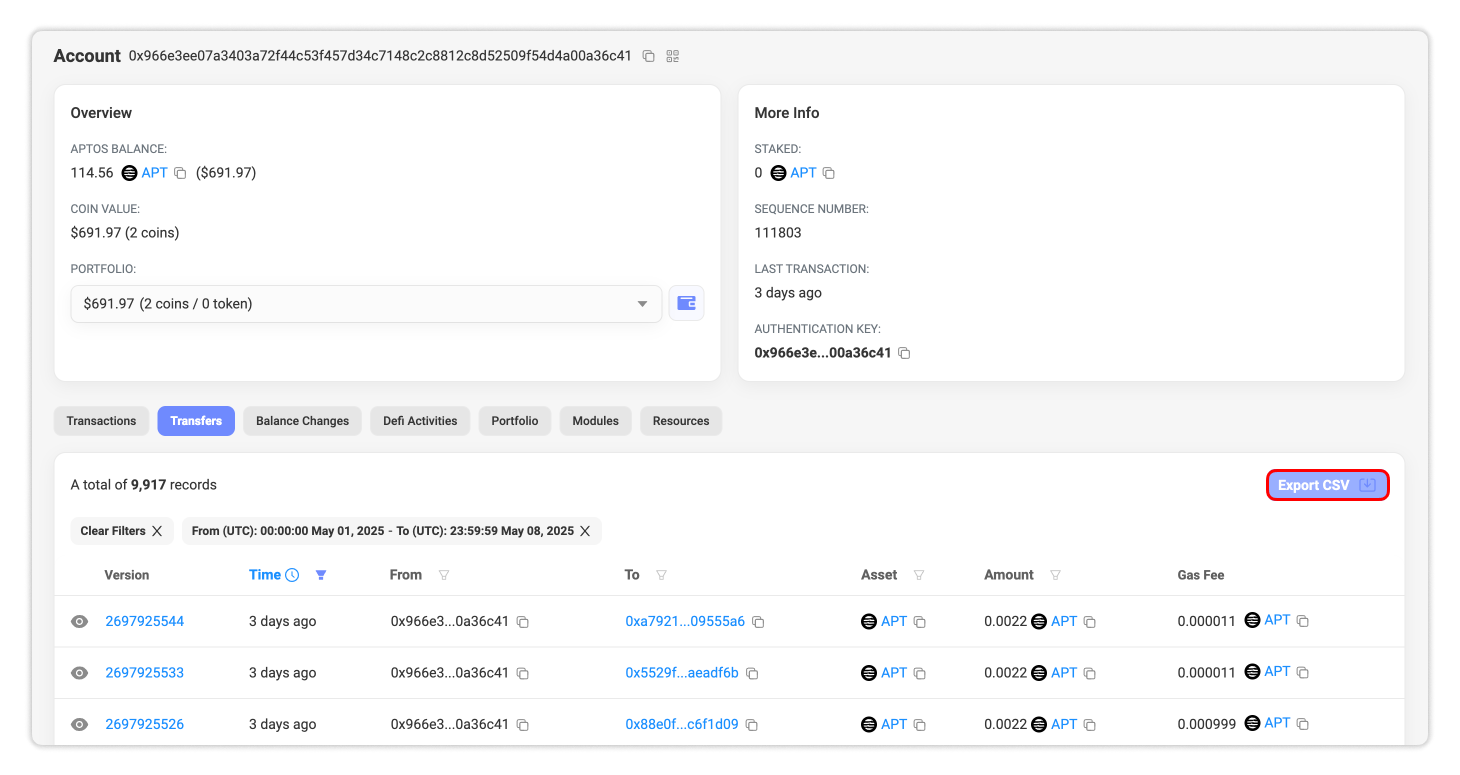Toggle eye icon for version 2697925544
Screen dimensions: 1460x775
[x=80, y=622]
